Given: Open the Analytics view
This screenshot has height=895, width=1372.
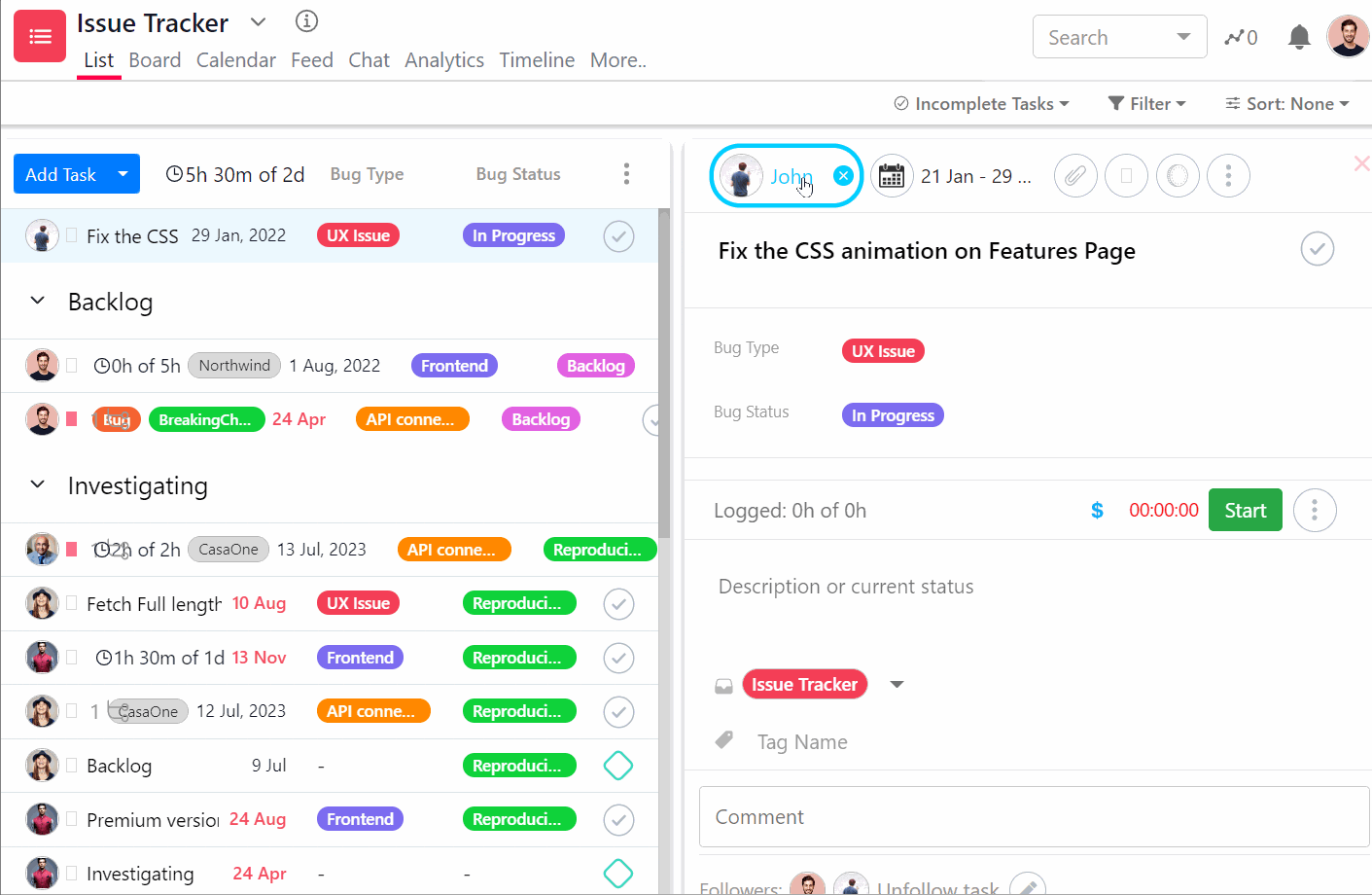Looking at the screenshot, I should click(x=443, y=59).
